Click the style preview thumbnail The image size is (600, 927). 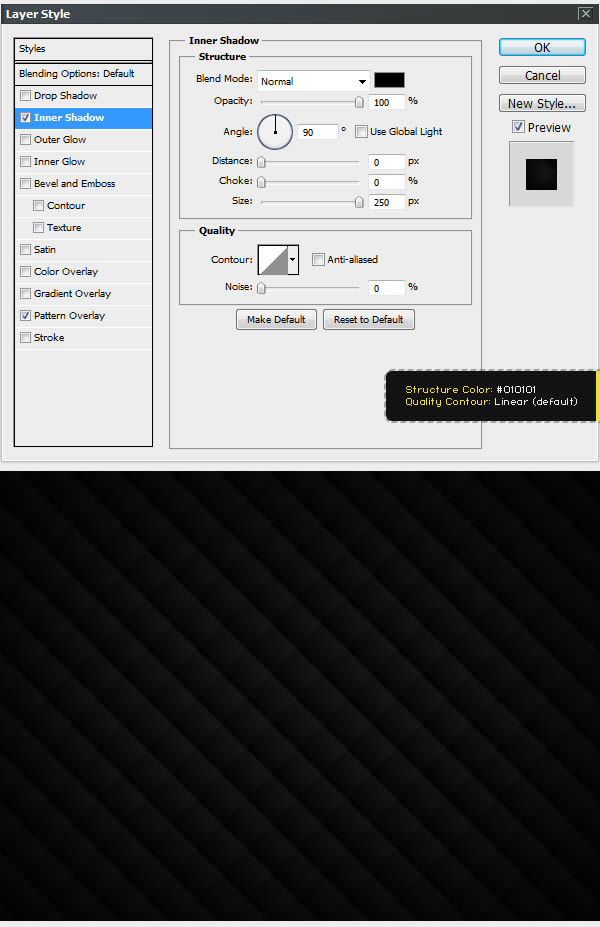point(541,174)
